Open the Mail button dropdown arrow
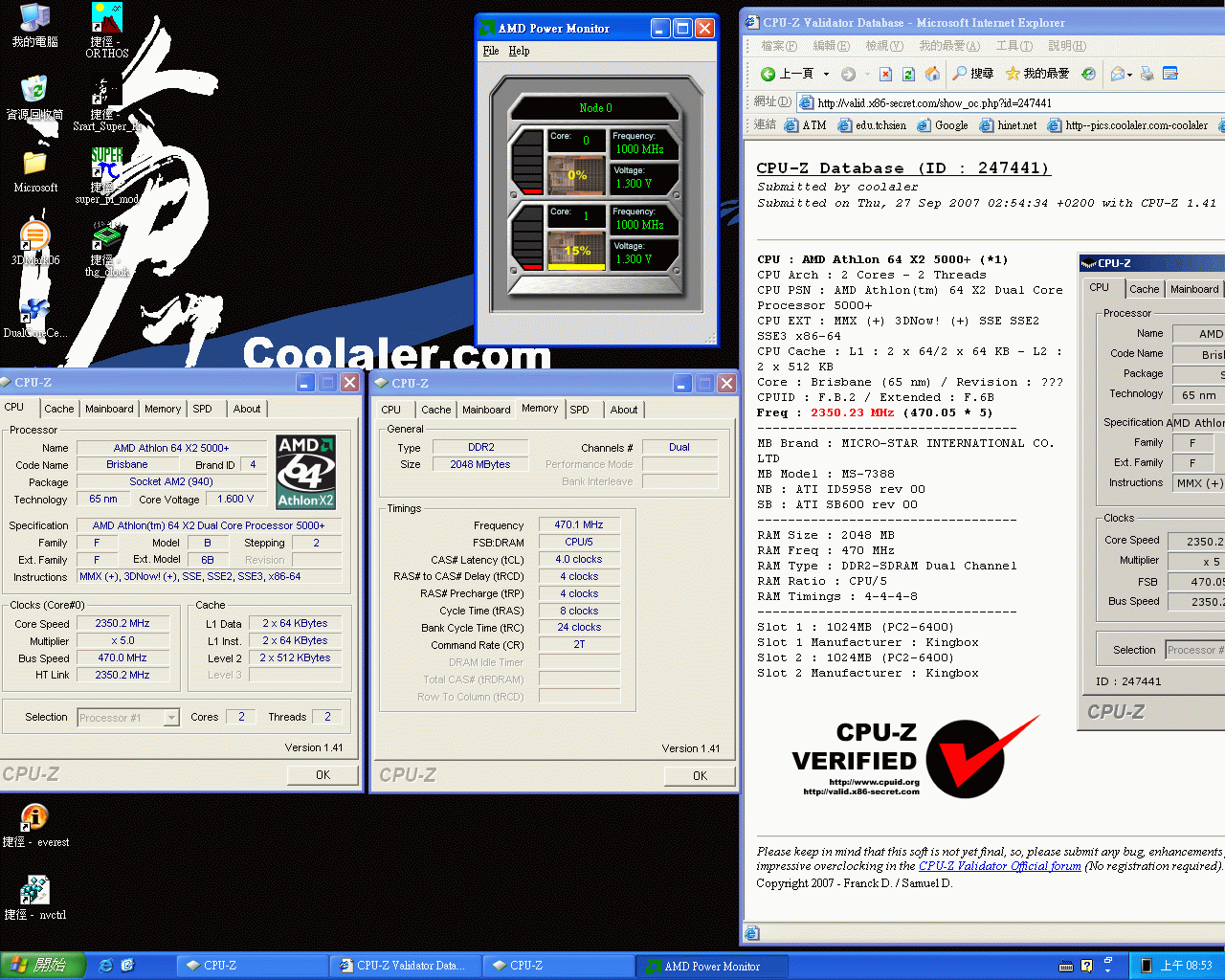The width and height of the screenshot is (1225, 980). [1130, 74]
